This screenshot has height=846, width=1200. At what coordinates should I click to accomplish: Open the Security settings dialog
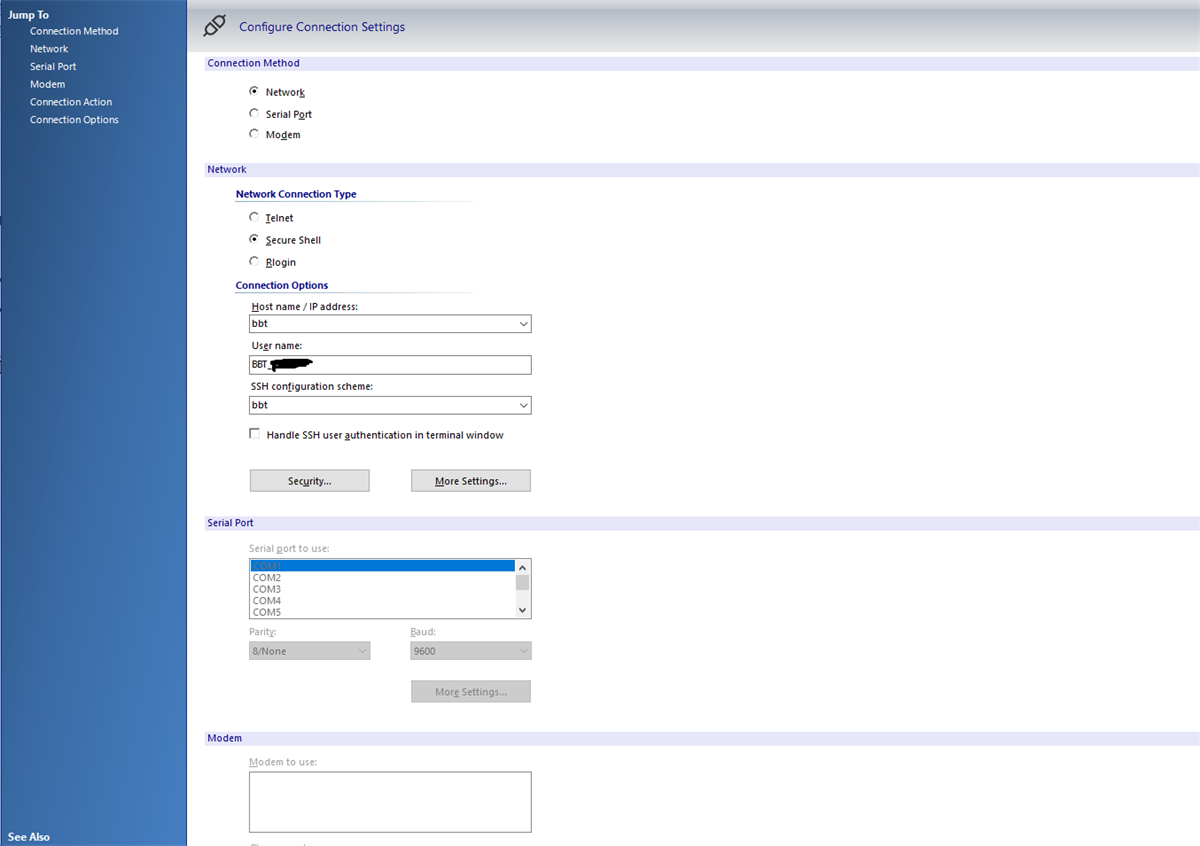click(x=309, y=480)
